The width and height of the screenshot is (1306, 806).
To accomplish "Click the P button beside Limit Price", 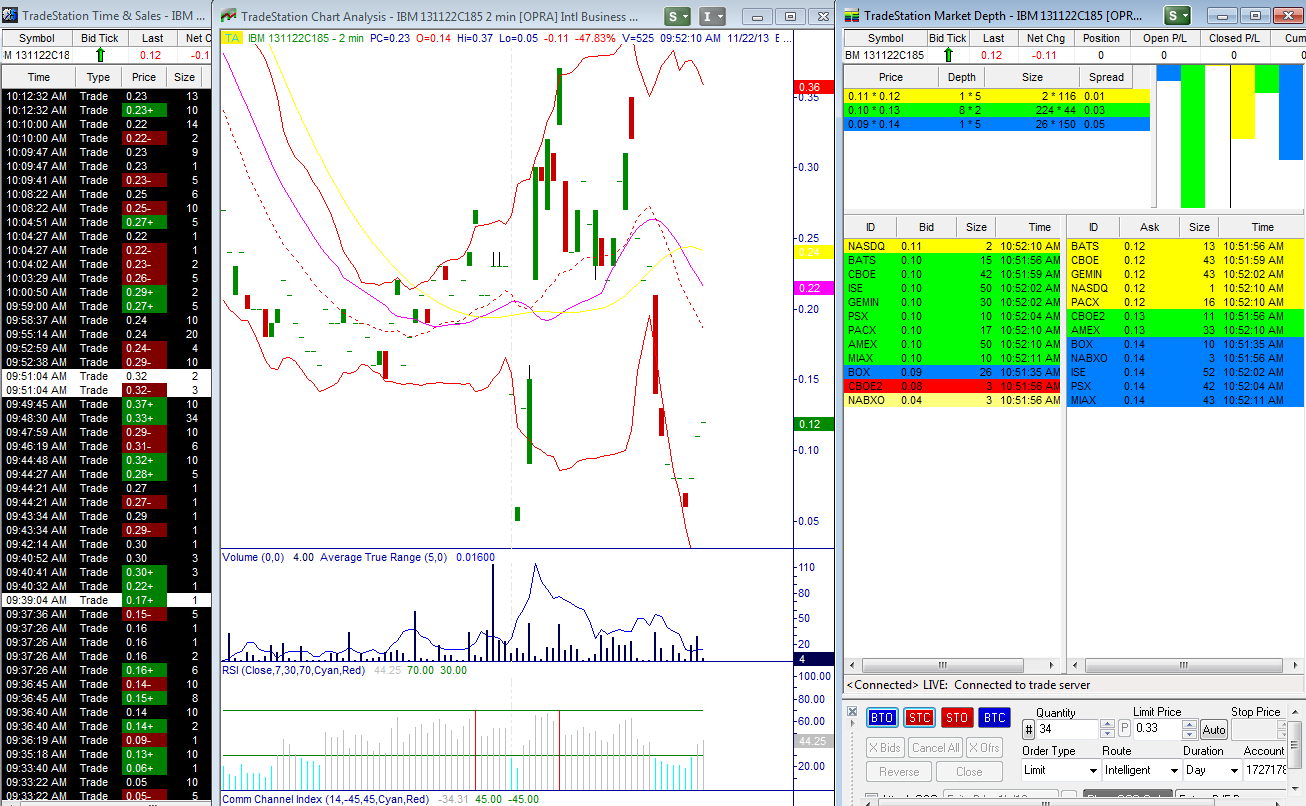I will 1124,729.
